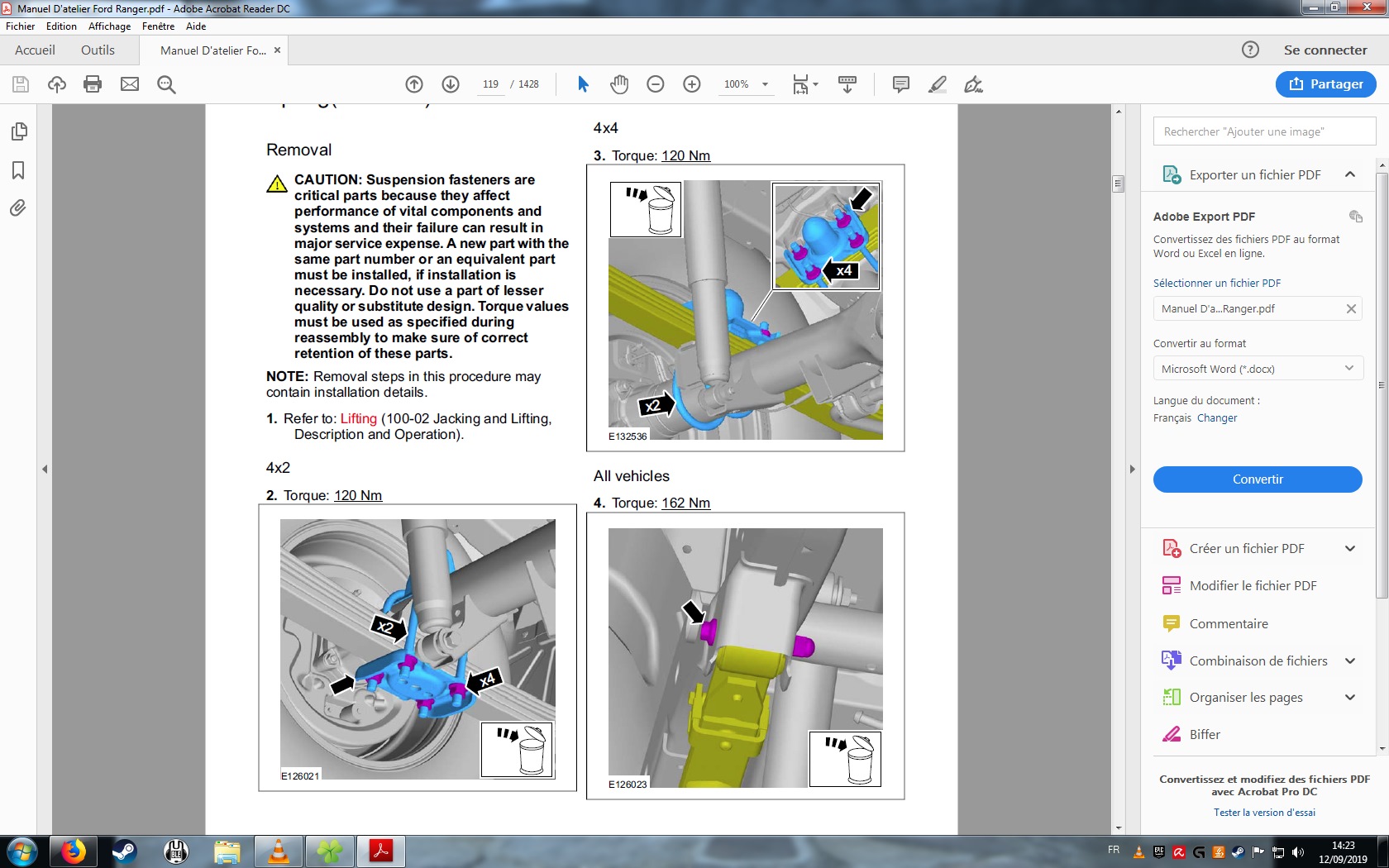The image size is (1389, 868).
Task: Click Tester la version d'essai link
Action: click(x=1264, y=813)
